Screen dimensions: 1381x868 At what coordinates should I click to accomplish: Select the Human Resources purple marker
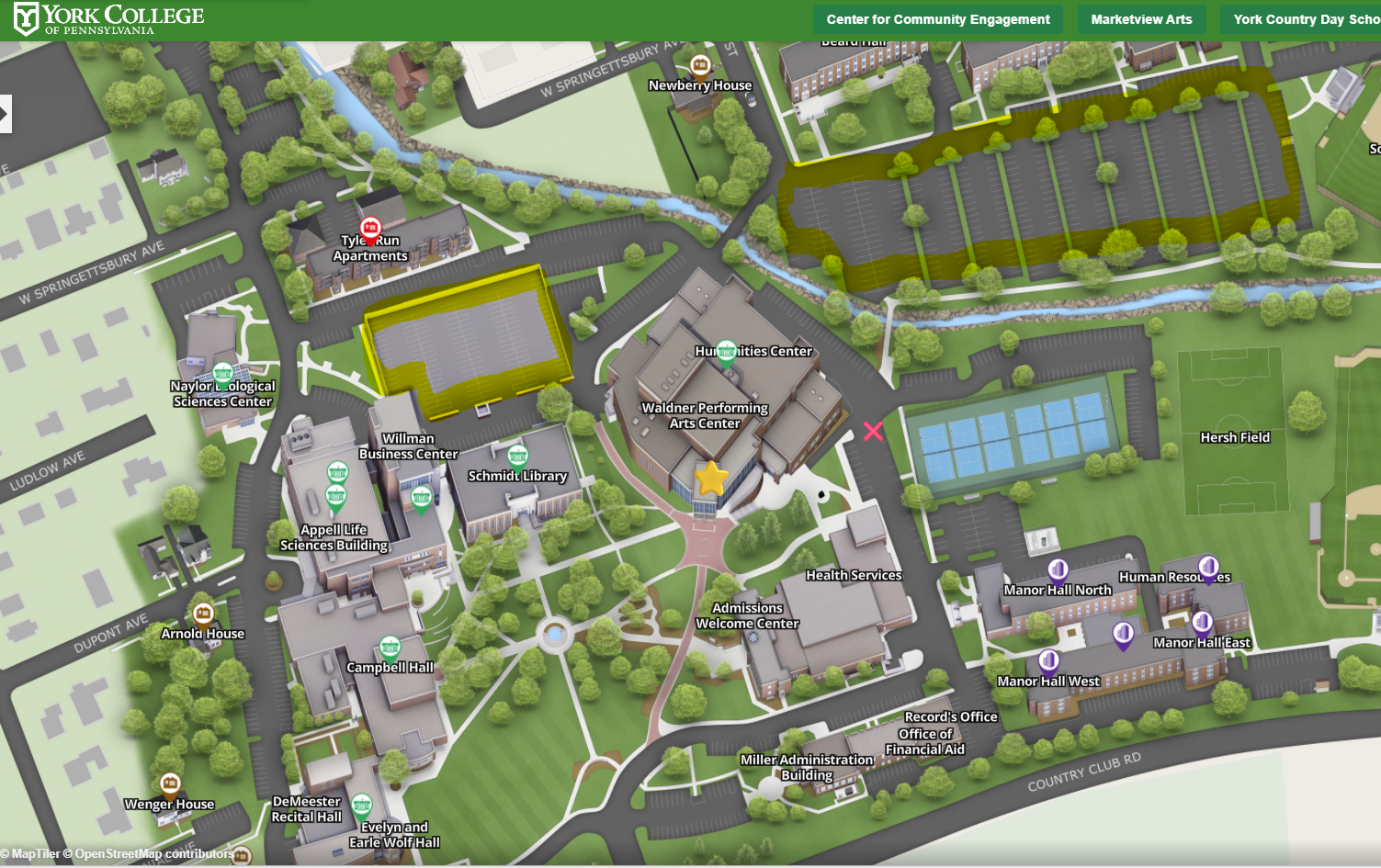pos(1208,567)
